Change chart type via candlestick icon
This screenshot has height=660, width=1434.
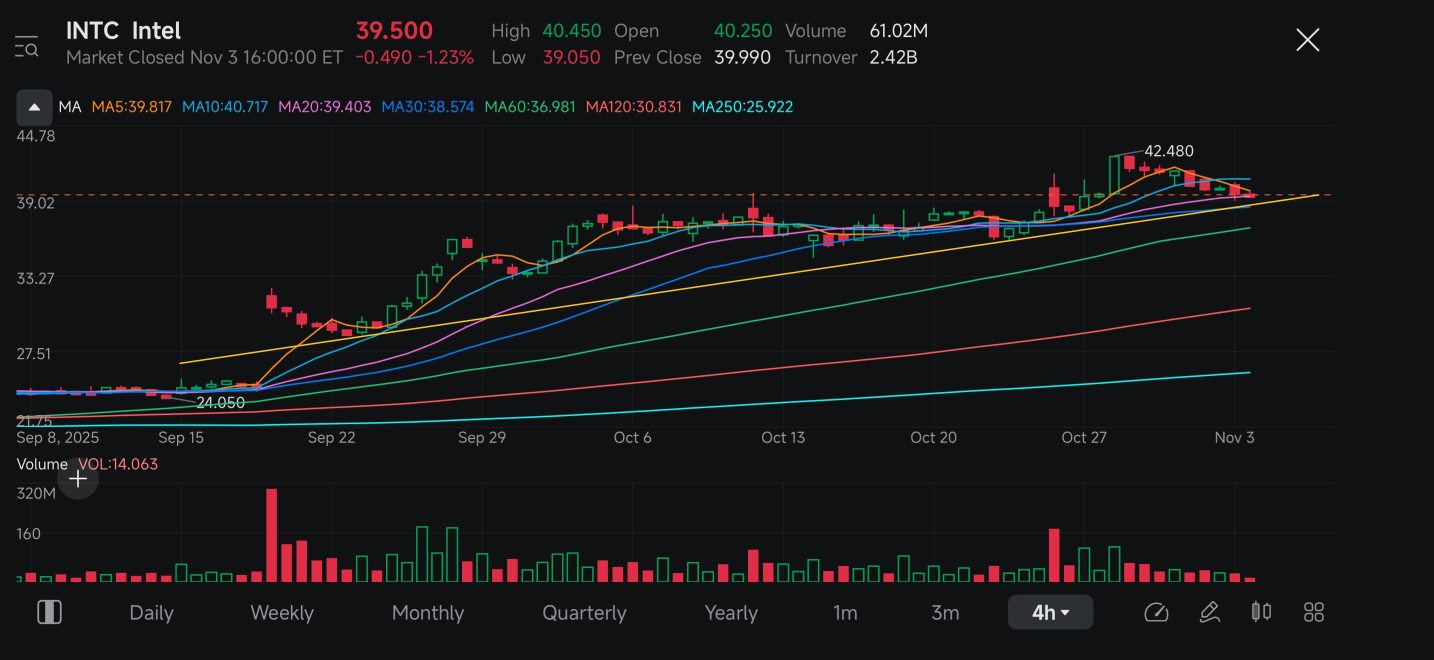point(1261,612)
